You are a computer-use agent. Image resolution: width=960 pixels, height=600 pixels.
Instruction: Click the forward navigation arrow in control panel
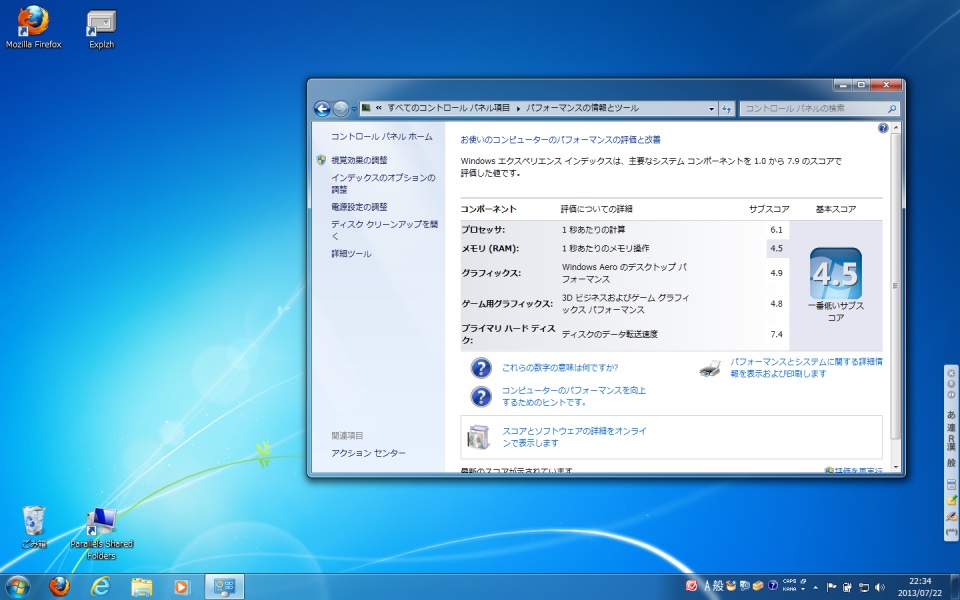[x=341, y=108]
